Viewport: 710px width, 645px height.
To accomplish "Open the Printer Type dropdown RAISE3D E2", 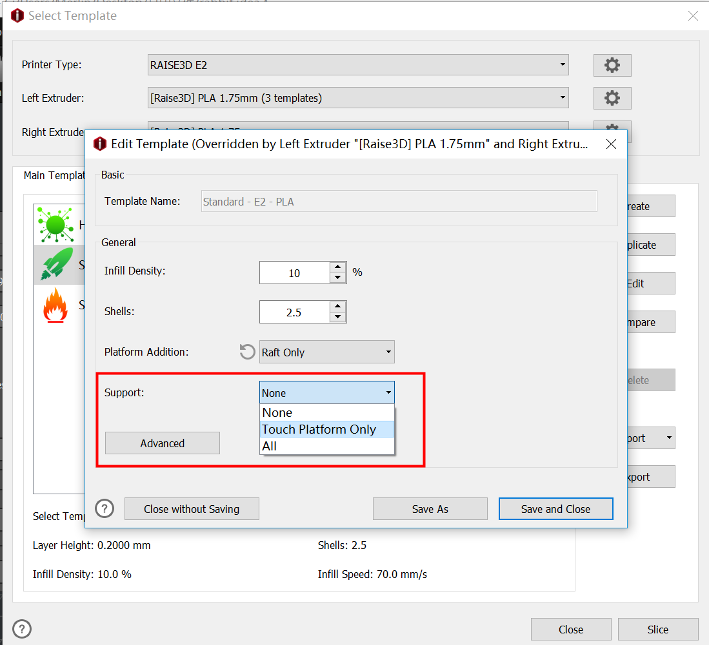I will pos(358,65).
